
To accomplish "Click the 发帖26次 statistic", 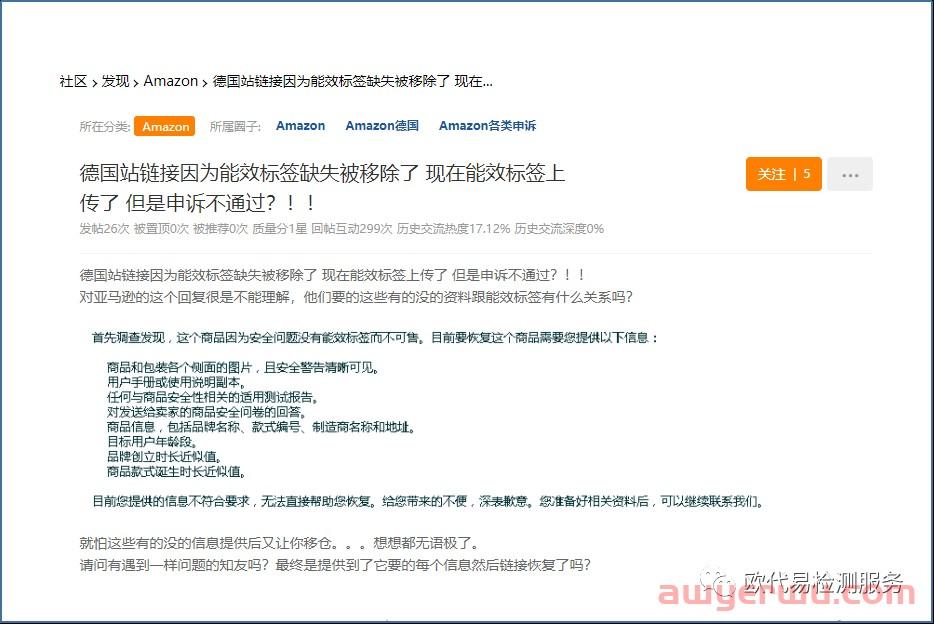I will coord(104,229).
